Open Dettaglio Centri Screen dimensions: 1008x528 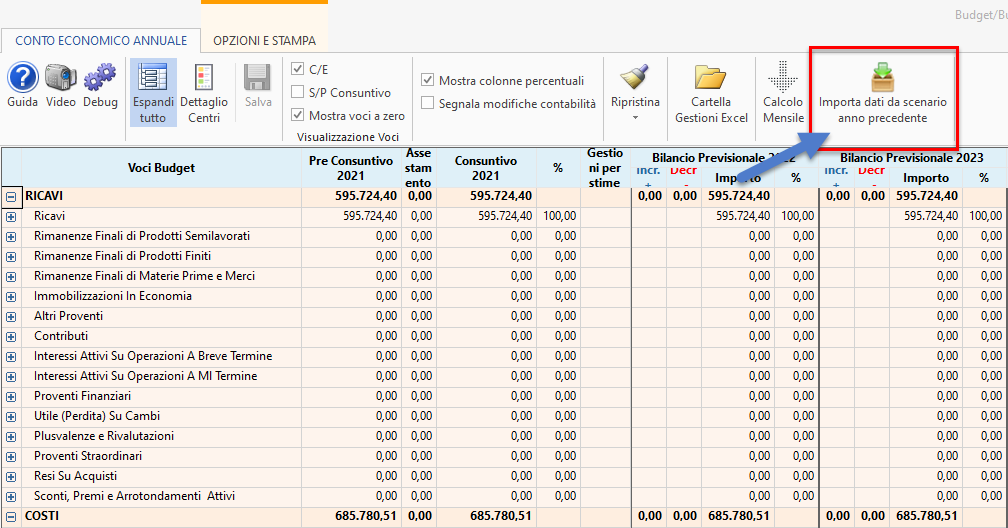[x=204, y=93]
